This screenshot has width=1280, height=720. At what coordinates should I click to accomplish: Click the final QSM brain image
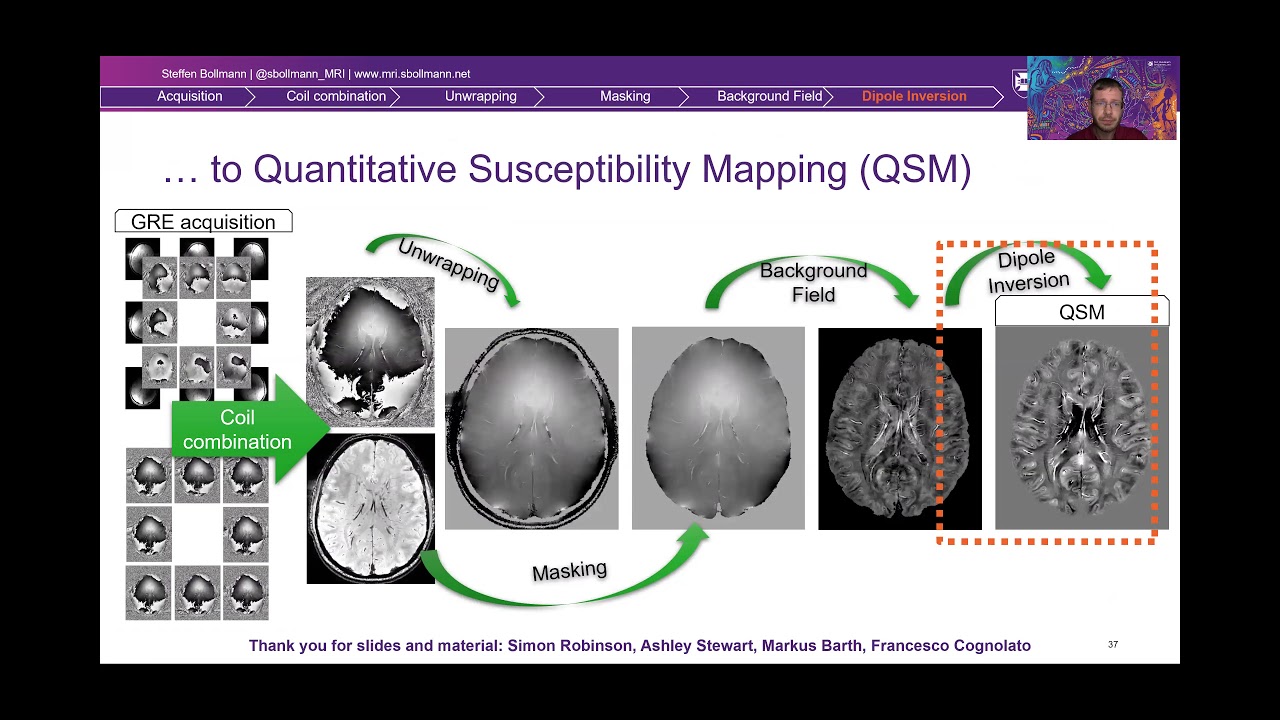point(1081,428)
